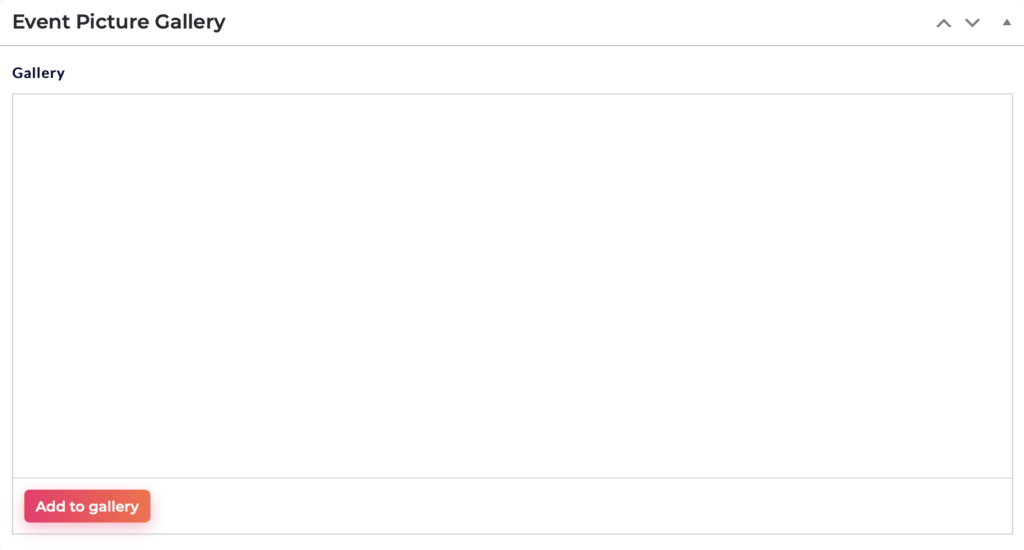Viewport: 1024px width, 550px height.
Task: Move Event Picture Gallery panel down
Action: (x=972, y=23)
